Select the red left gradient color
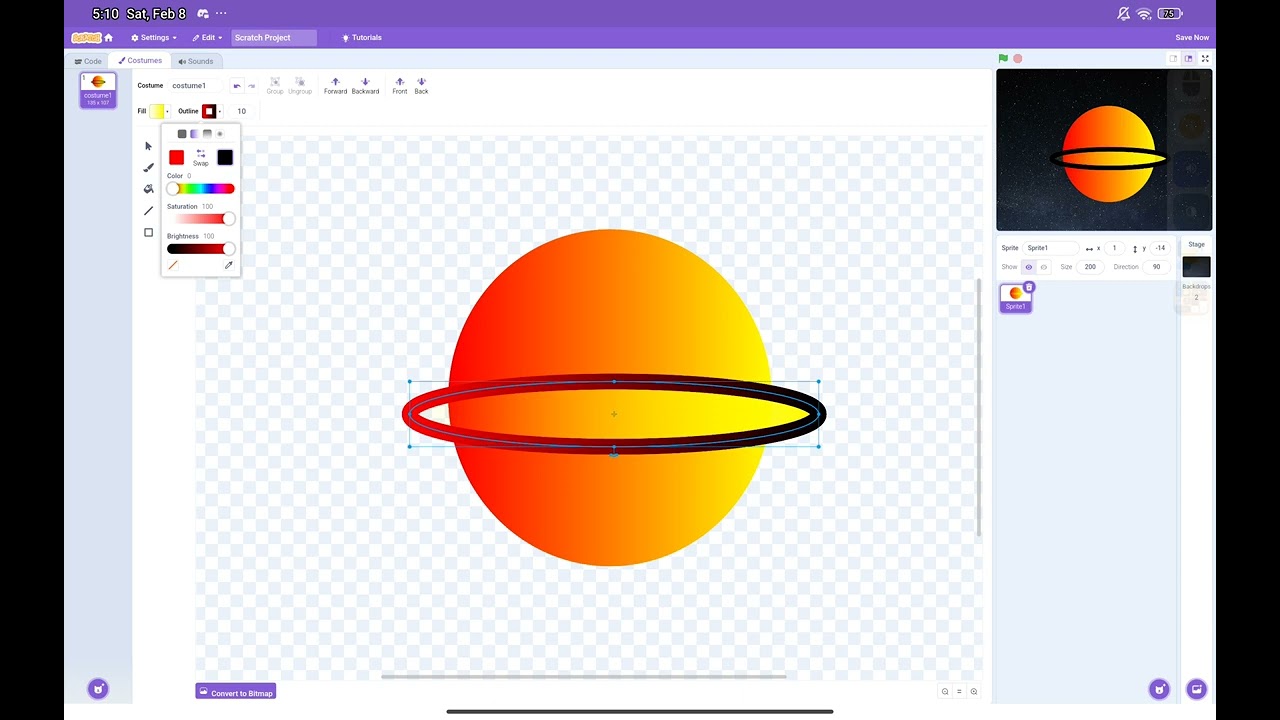Screen dimensions: 1280x720 [177, 157]
